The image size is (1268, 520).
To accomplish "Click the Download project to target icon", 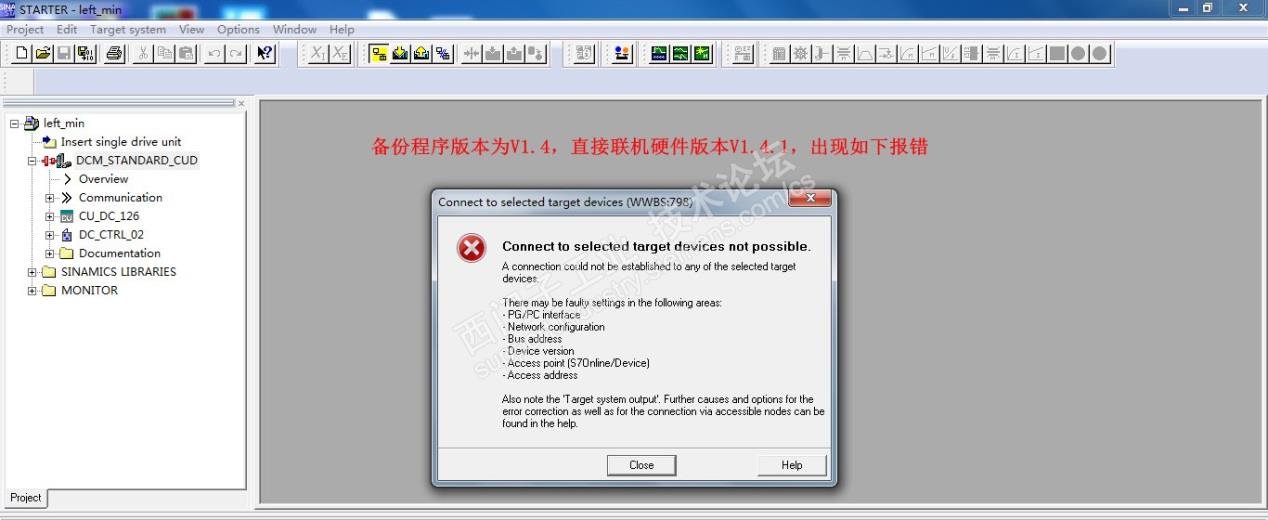I will [400, 54].
